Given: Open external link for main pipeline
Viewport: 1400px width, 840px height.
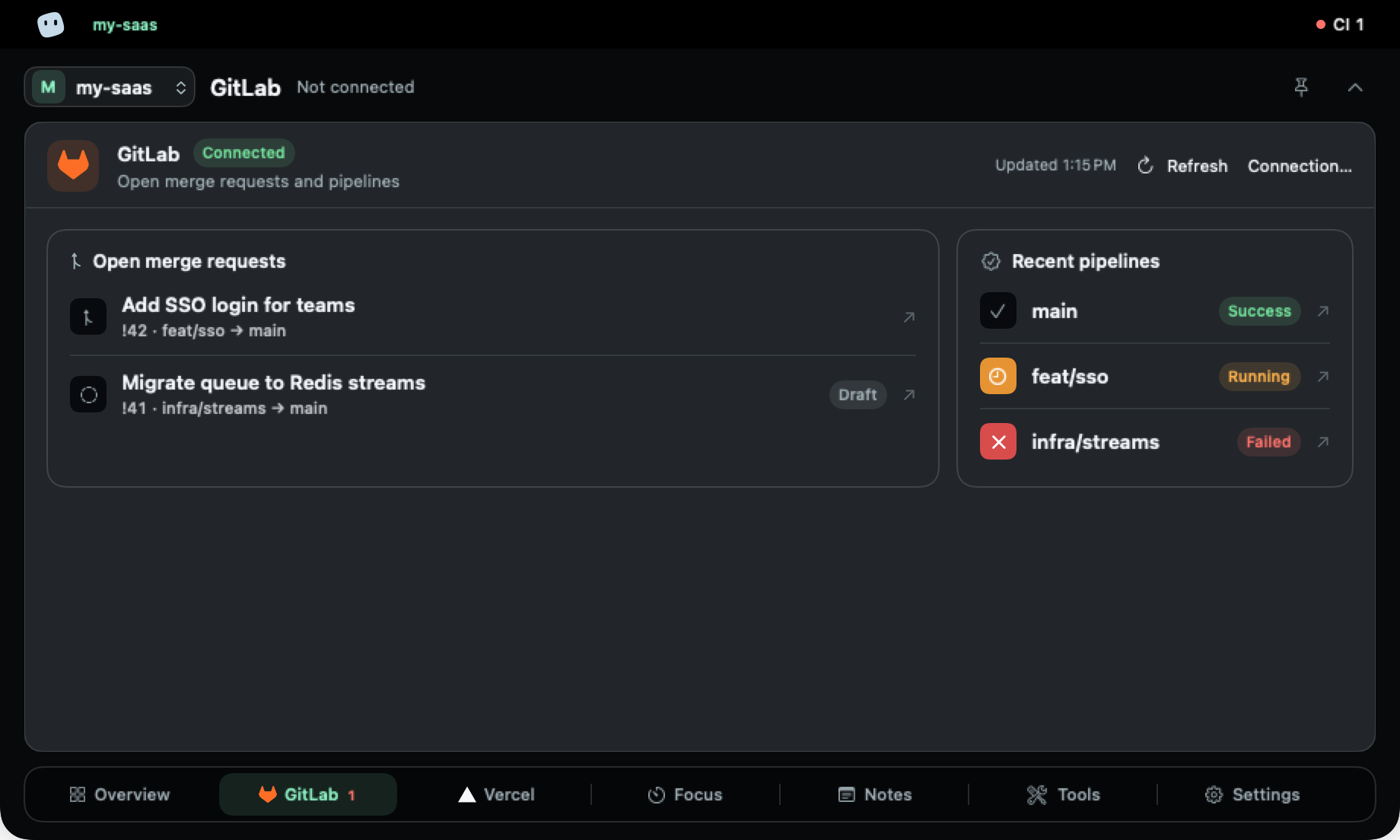Looking at the screenshot, I should point(1323,311).
